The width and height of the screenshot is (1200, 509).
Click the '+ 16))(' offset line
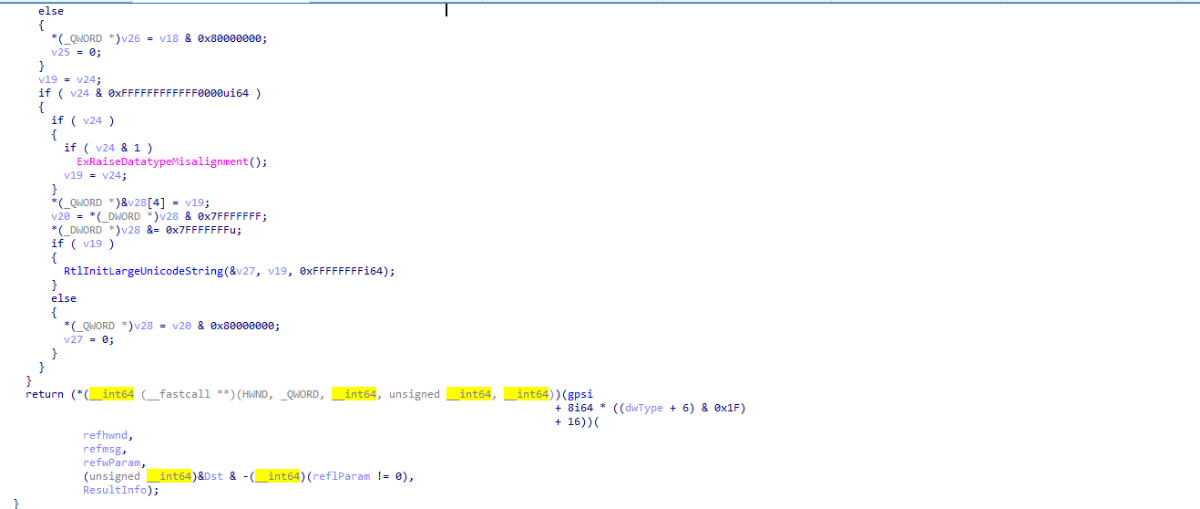pyautogui.click(x=576, y=422)
